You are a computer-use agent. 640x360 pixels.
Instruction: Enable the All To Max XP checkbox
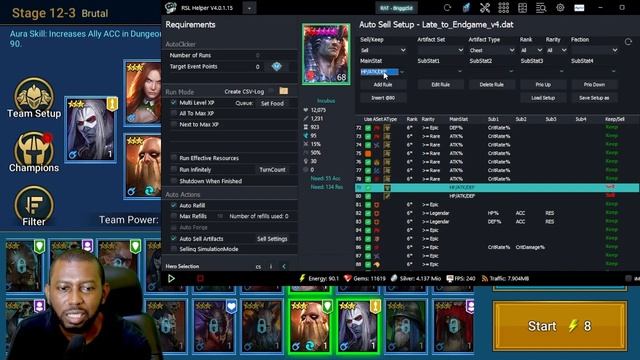[174, 113]
